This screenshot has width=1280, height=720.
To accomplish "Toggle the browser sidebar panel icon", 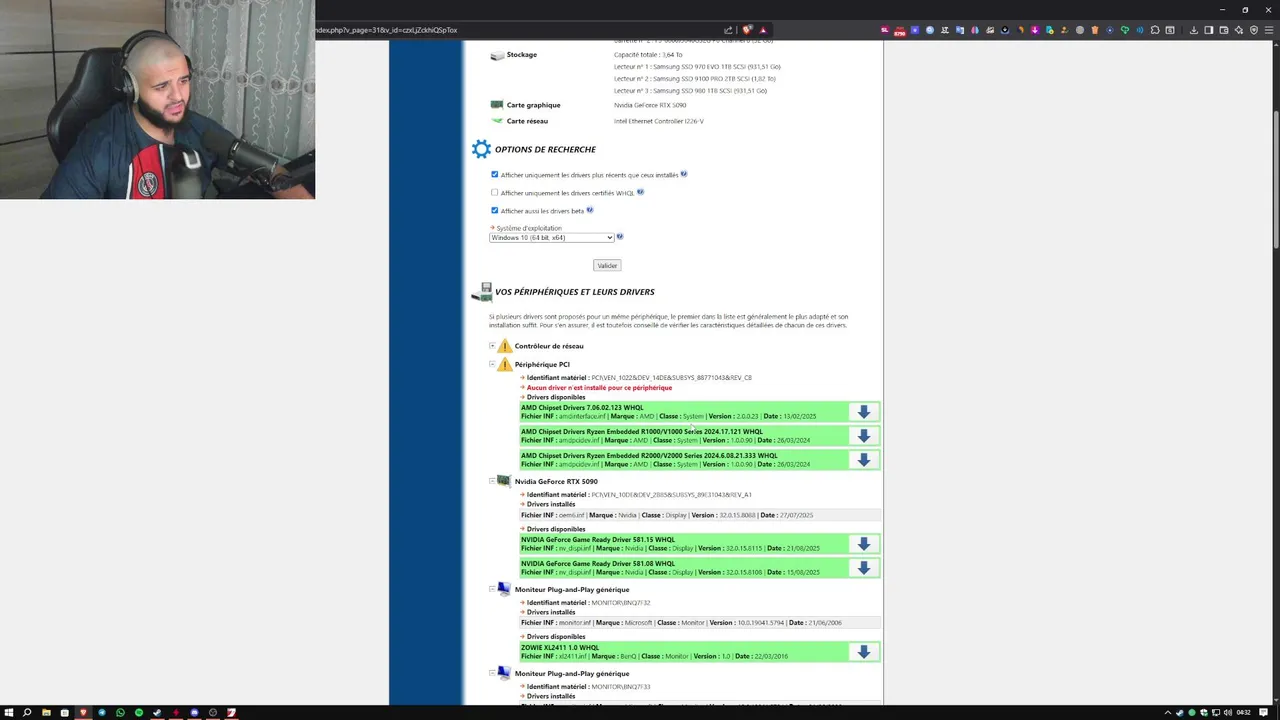I will 1208,30.
